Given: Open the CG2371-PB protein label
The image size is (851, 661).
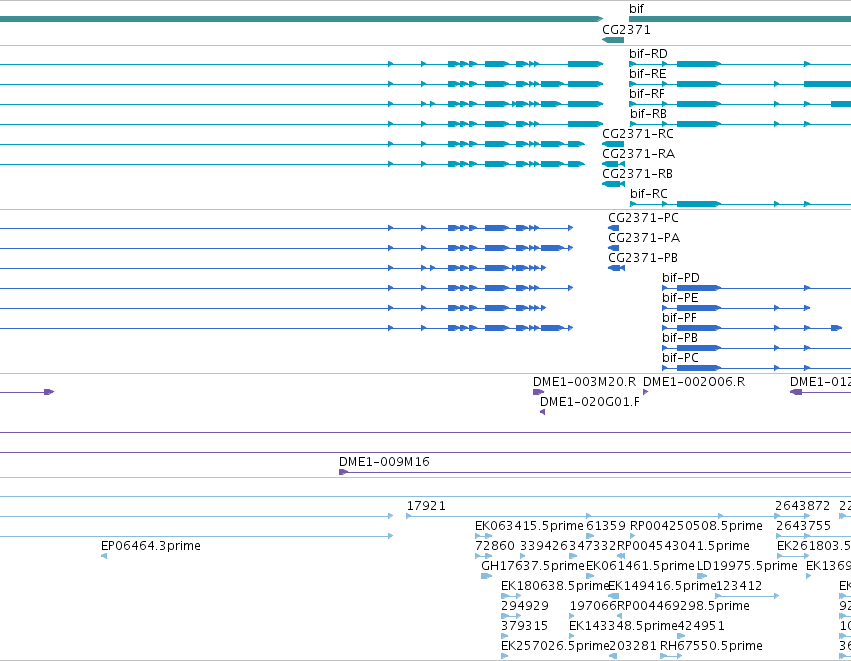Looking at the screenshot, I should click(643, 258).
